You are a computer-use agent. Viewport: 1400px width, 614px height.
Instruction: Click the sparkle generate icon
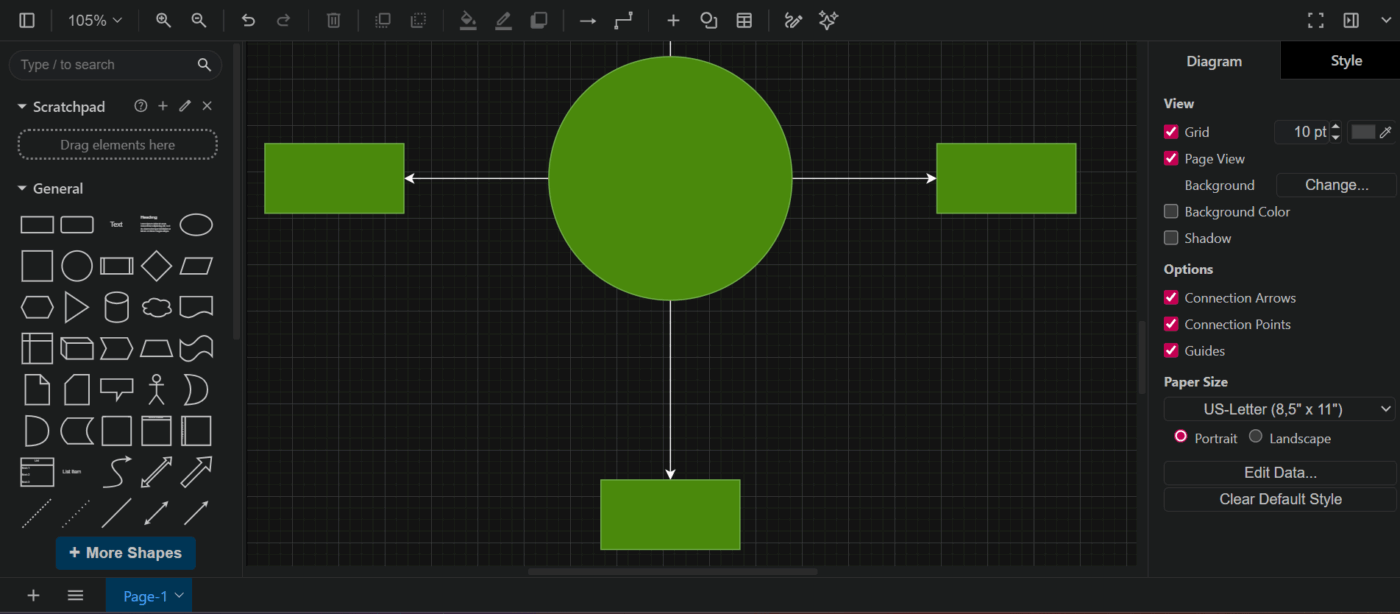point(828,20)
